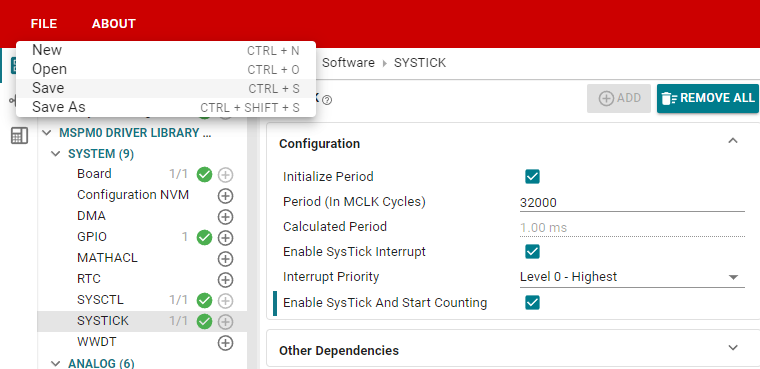This screenshot has height=369, width=760.
Task: Open the calculator icon in left sidebar
Action: coord(19,136)
